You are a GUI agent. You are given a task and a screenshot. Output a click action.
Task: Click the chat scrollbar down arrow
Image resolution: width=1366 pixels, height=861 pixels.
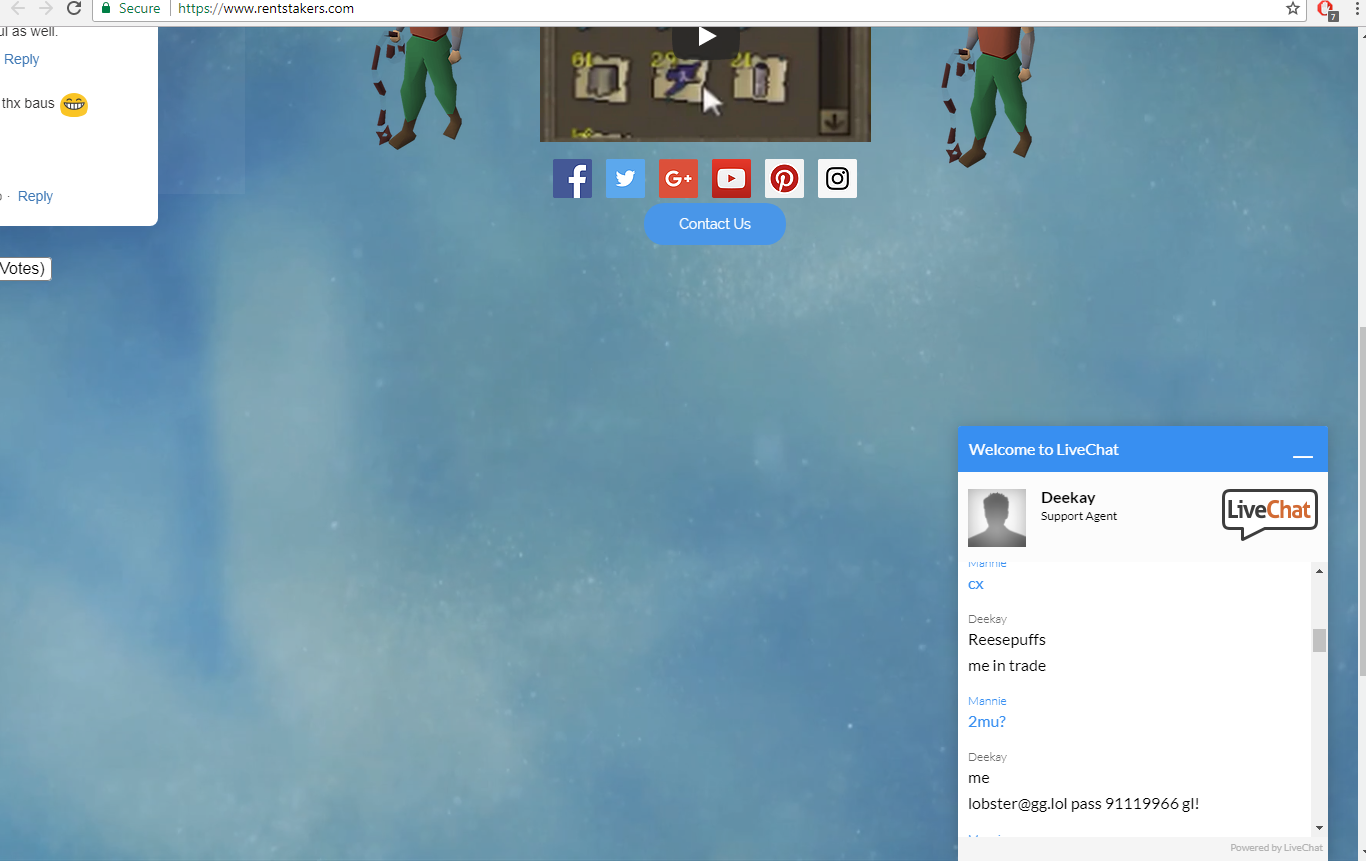[x=1319, y=828]
